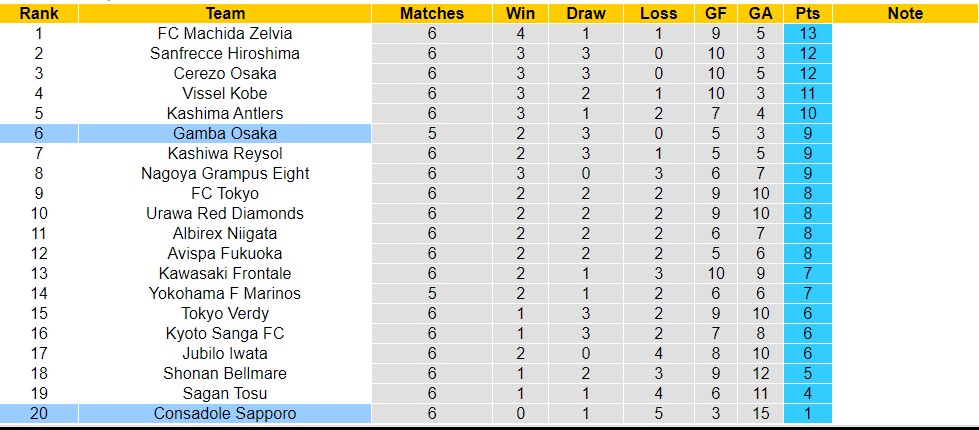Click the Matches column header

pyautogui.click(x=432, y=13)
